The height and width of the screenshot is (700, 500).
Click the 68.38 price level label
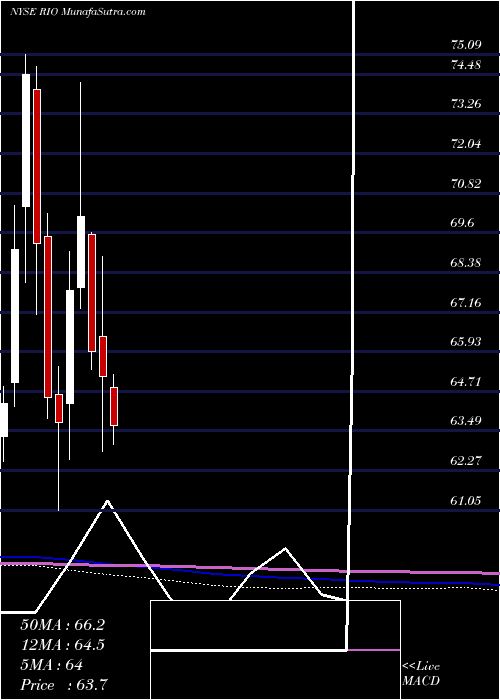click(x=466, y=262)
